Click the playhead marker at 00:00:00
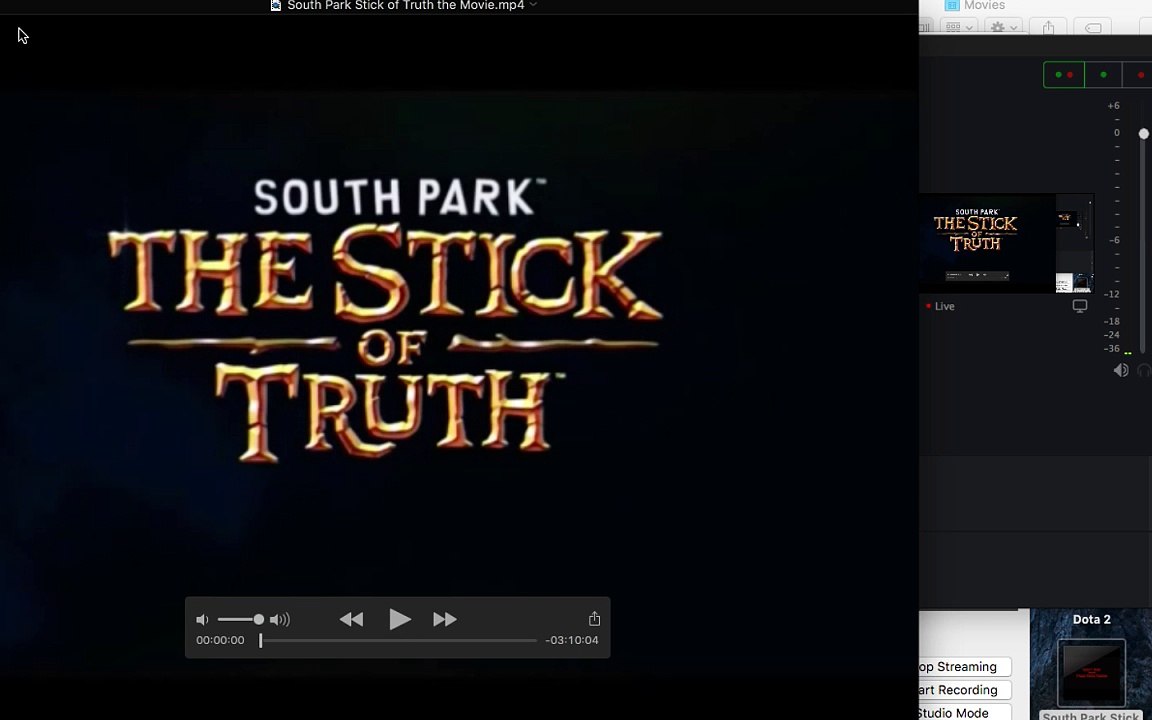Screen dimensions: 1152x720 point(260,641)
